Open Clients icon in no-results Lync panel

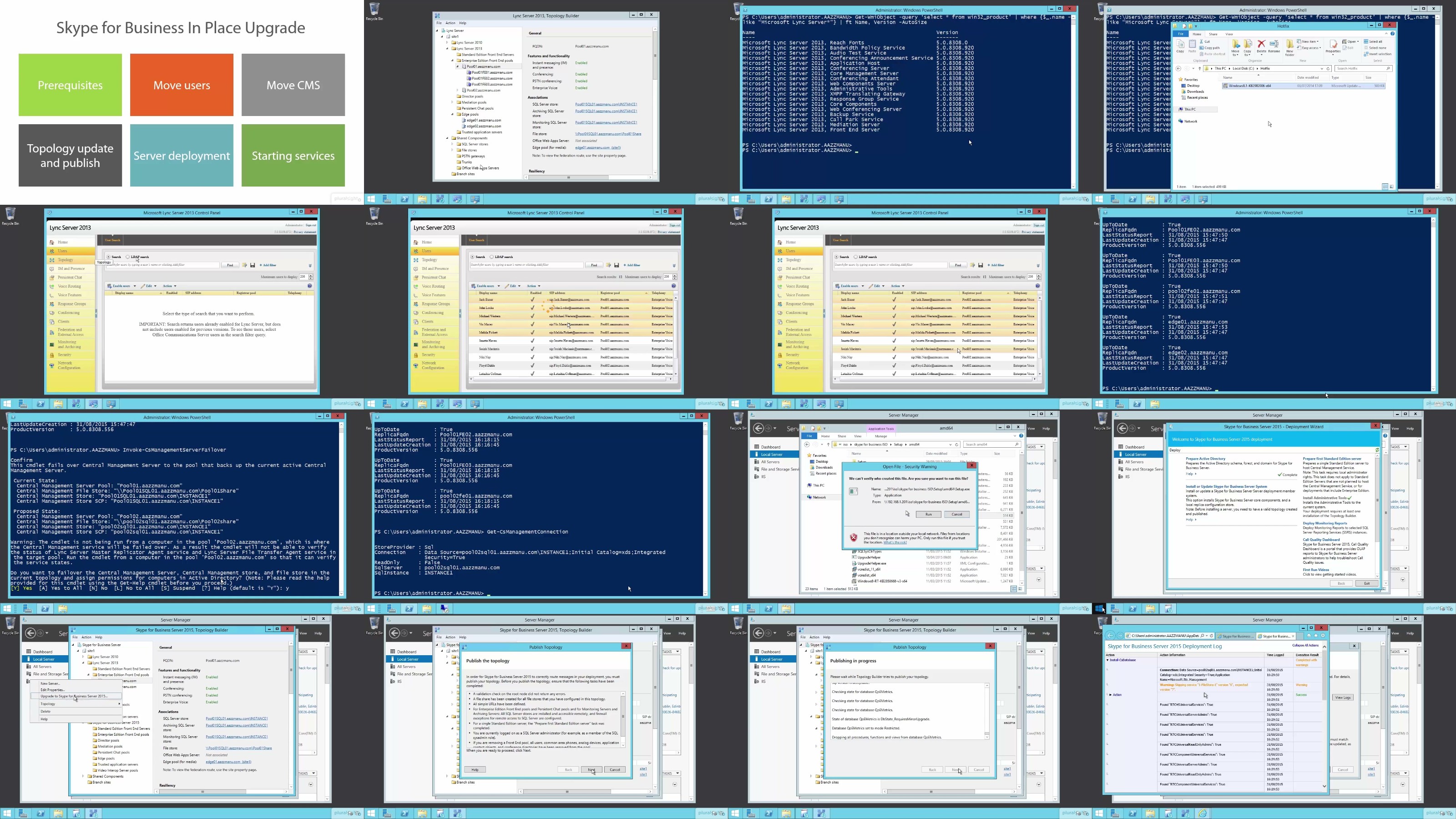pyautogui.click(x=52, y=322)
